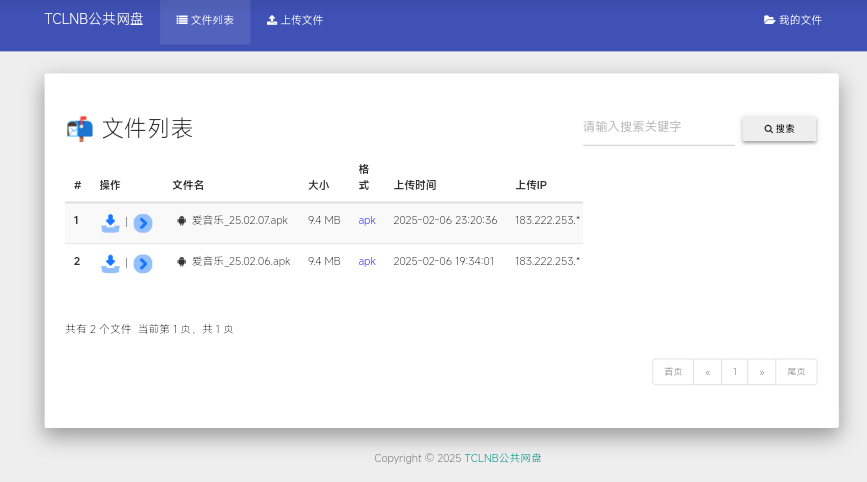The image size is (867, 482).
Task: Click the TCLNB公共网盘 site title
Action: [94, 19]
